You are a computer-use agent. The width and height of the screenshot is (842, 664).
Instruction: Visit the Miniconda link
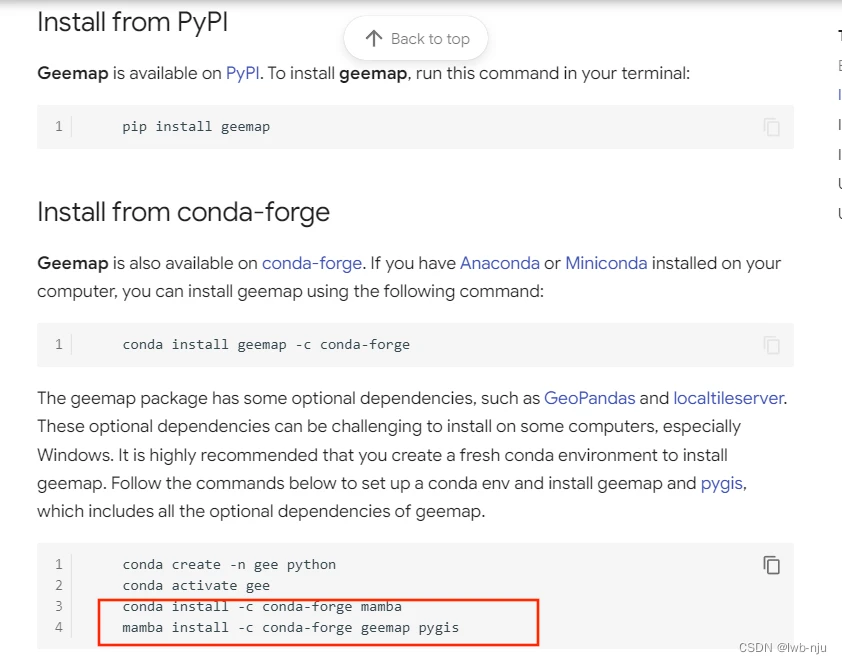tap(606, 263)
